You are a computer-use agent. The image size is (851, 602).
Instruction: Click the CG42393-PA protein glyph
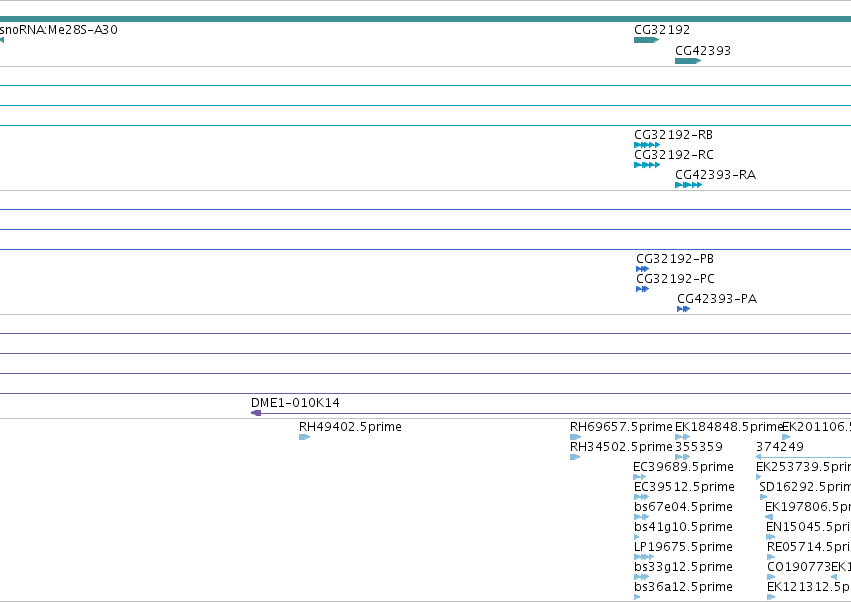coord(684,309)
